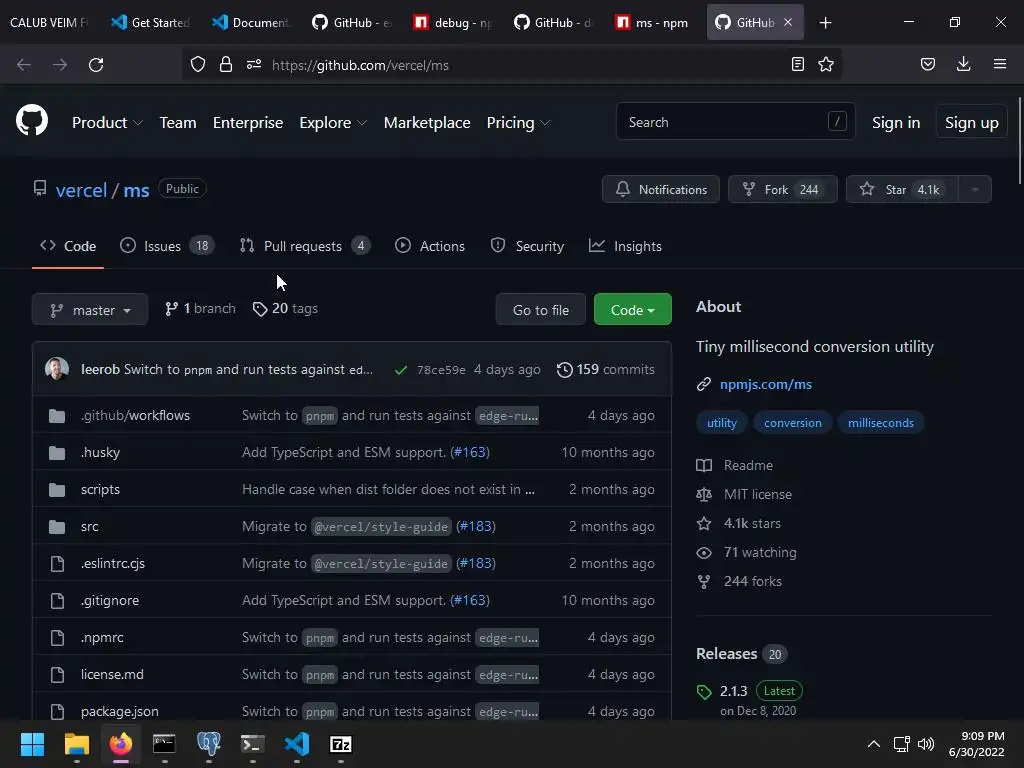This screenshot has width=1024, height=768.
Task: Expand the Explore navigation dropdown
Action: point(333,123)
